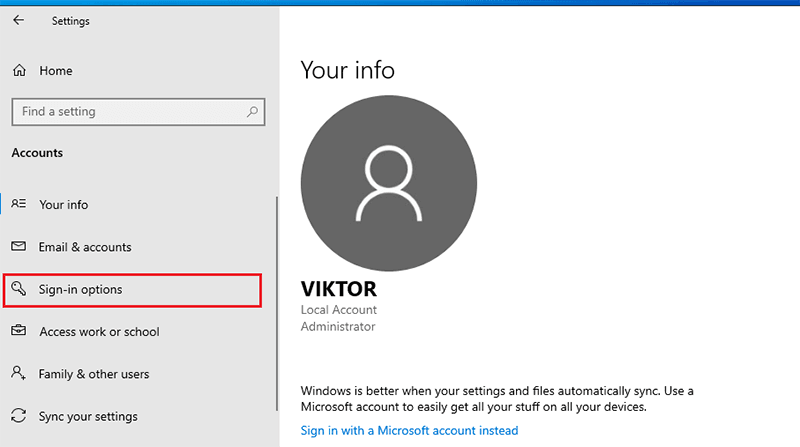Click the Your info page heading
This screenshot has height=447, width=800.
coord(347,70)
